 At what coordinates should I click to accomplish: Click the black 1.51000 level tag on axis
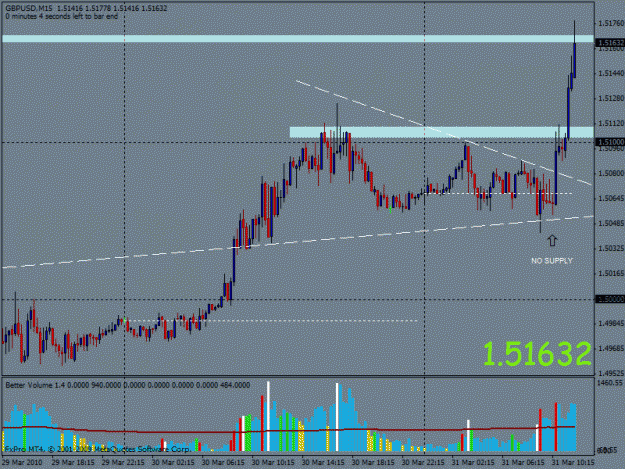pos(610,142)
